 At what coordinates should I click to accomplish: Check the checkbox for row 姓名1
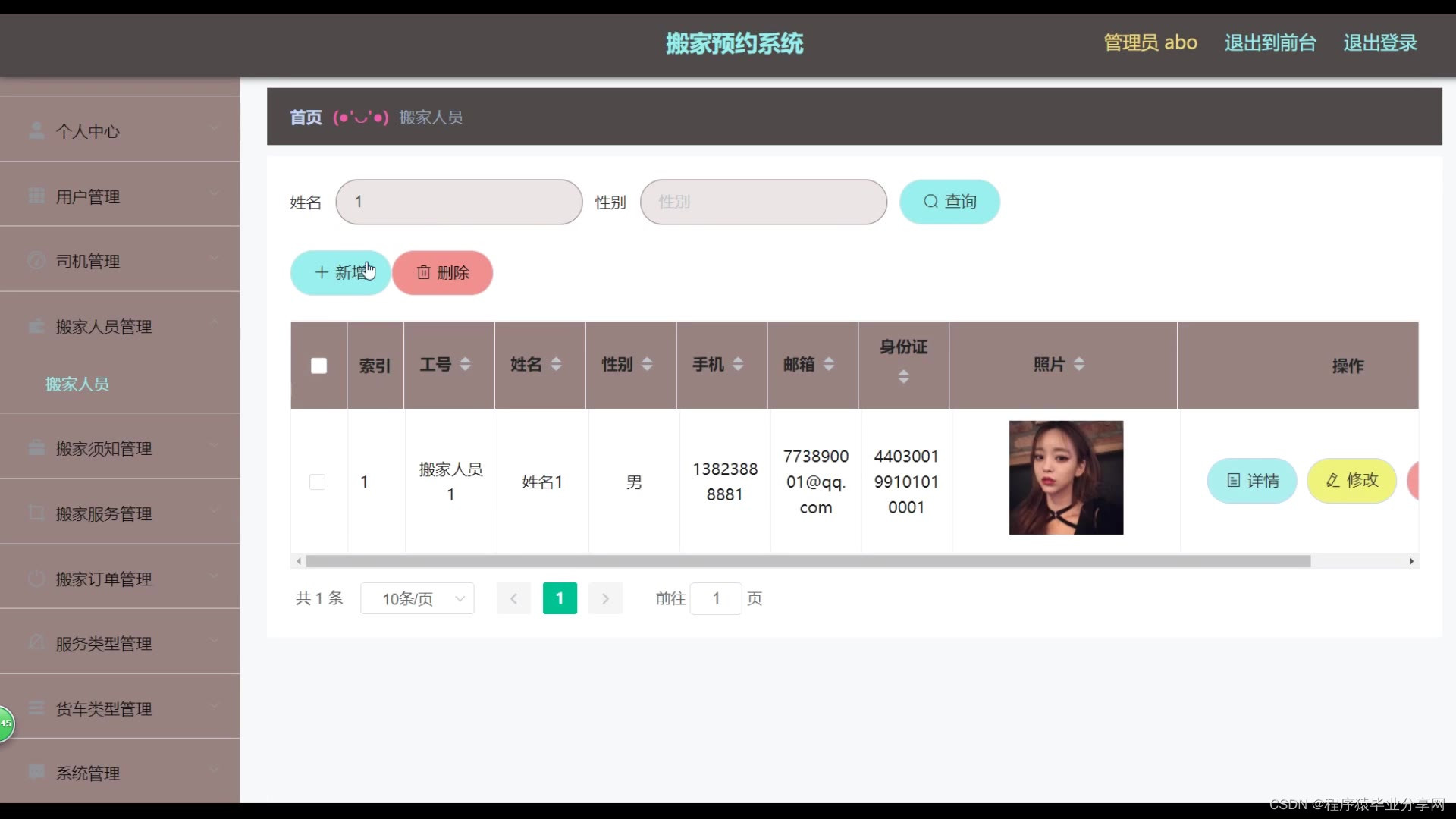click(317, 482)
